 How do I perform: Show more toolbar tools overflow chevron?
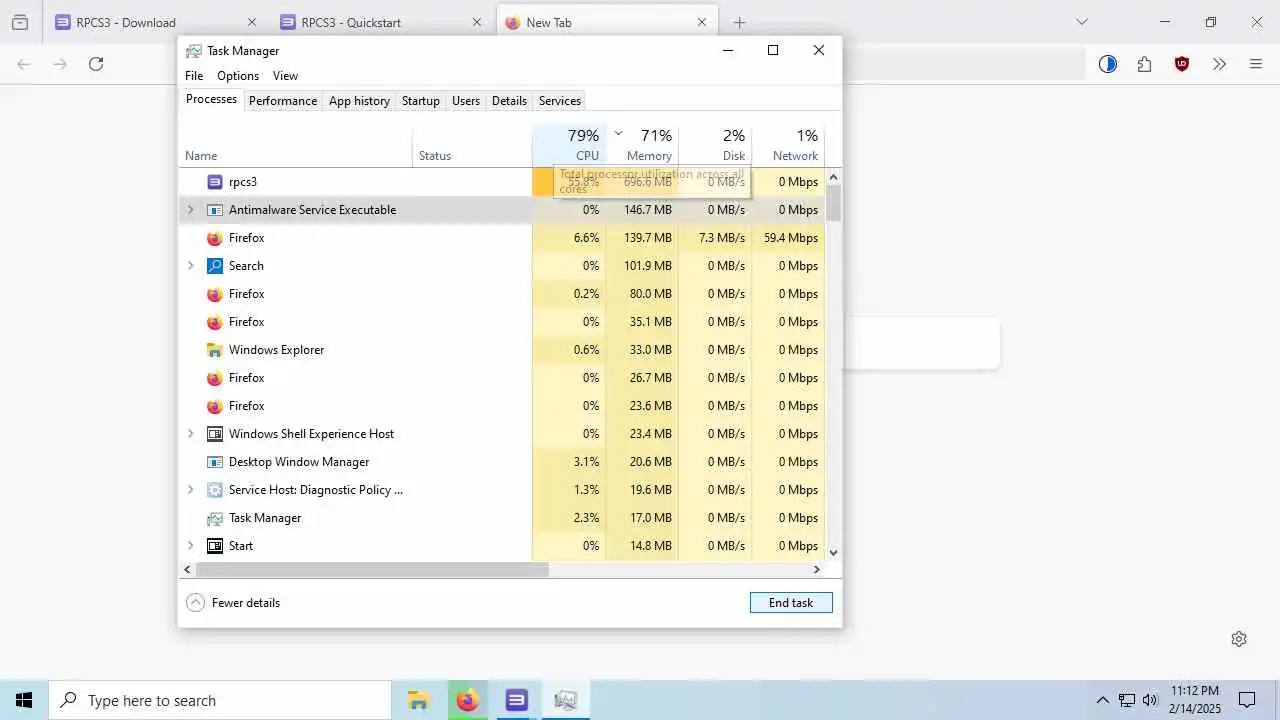(x=1219, y=64)
